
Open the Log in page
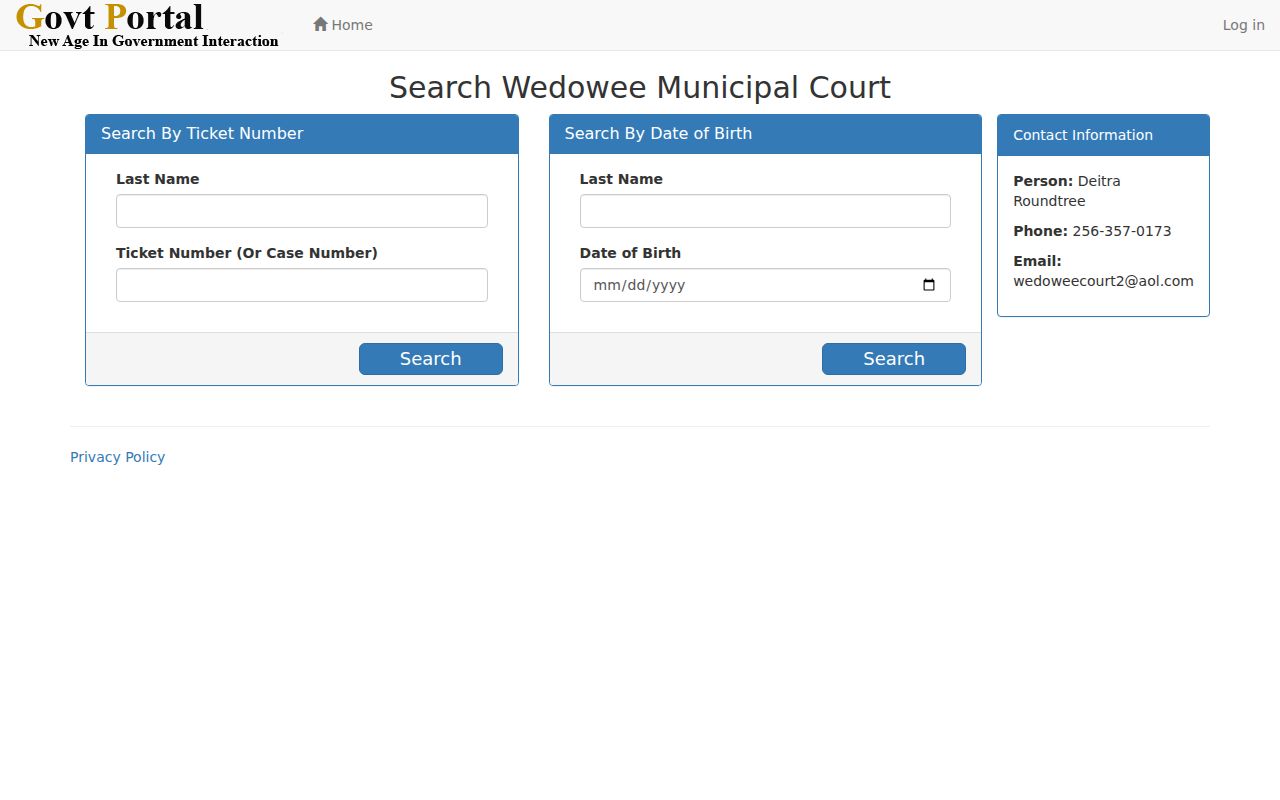click(1243, 25)
